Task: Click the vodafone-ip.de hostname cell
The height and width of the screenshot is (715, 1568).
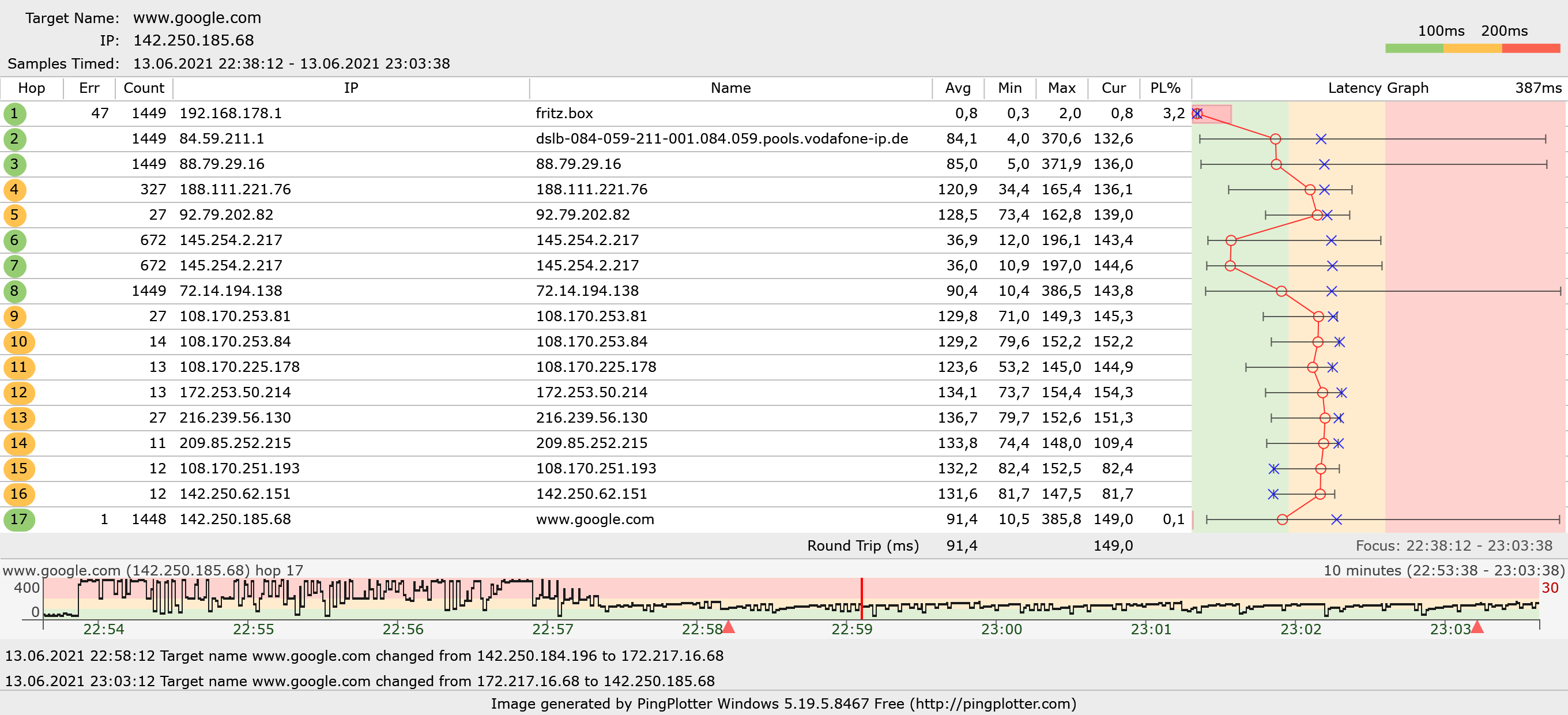Action: tap(722, 139)
